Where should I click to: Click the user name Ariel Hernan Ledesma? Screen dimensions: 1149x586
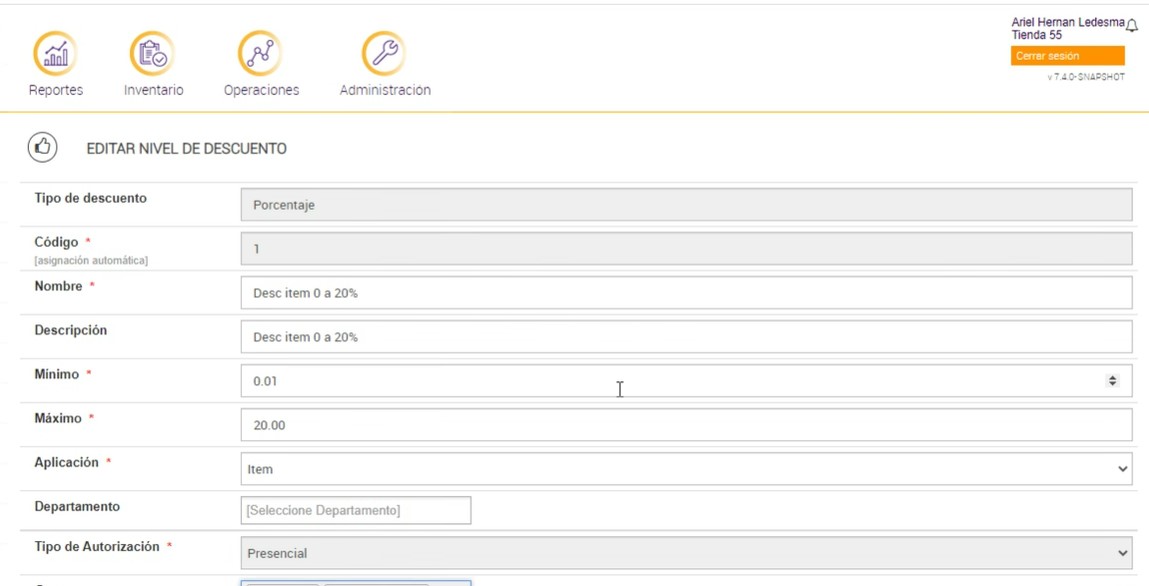1067,22
